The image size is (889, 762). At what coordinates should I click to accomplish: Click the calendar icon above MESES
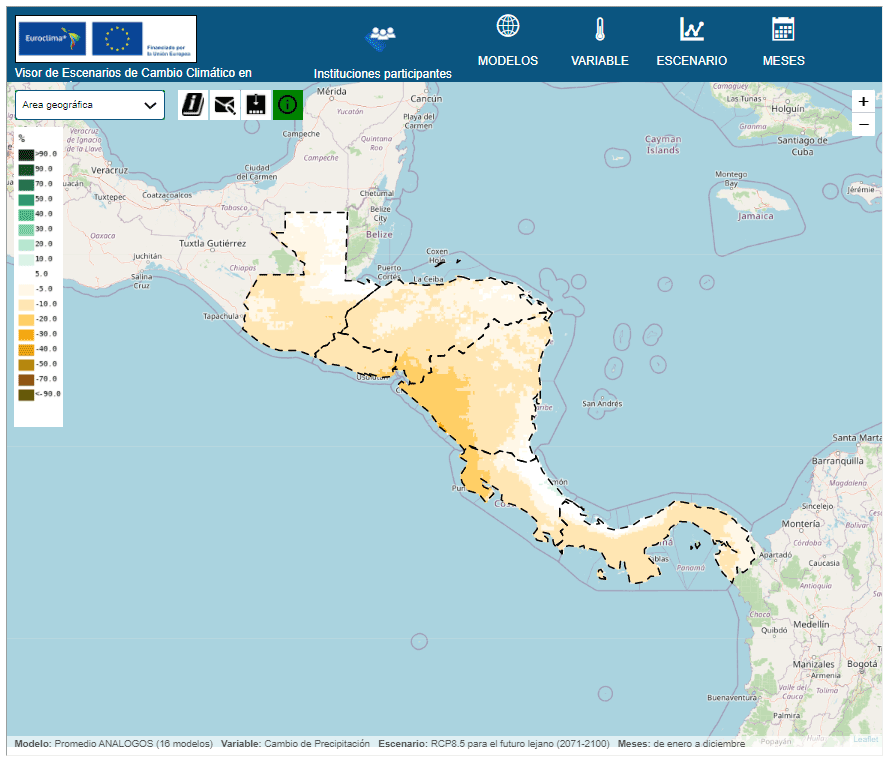pos(783,28)
